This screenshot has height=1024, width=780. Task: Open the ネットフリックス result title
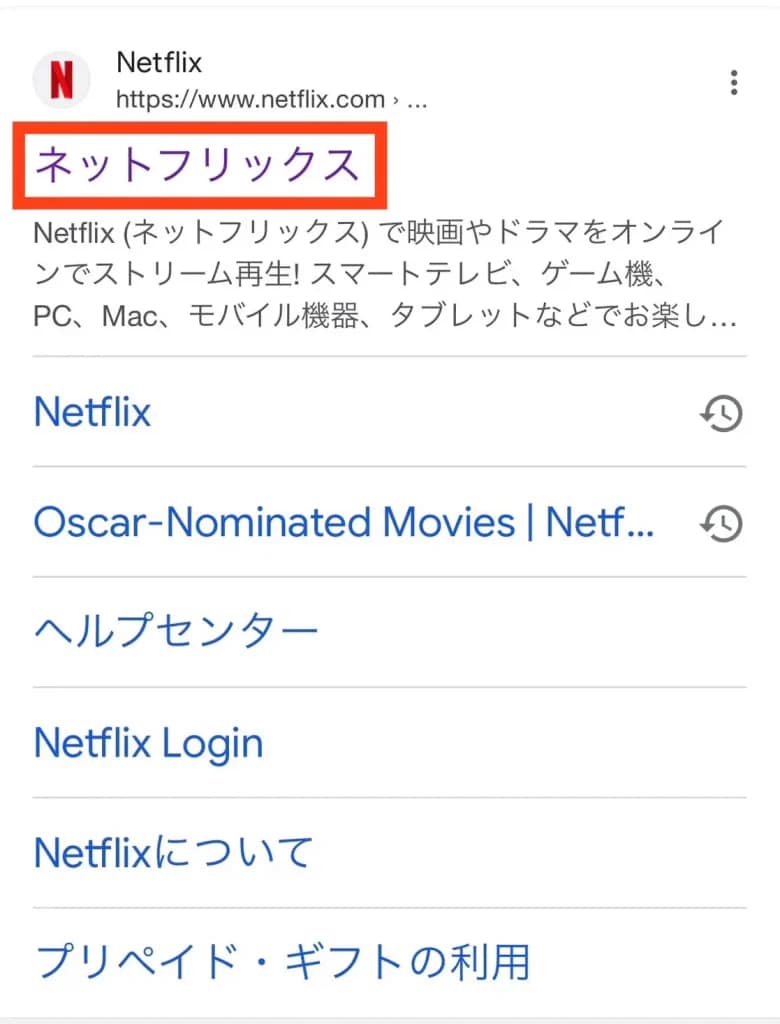coord(196,165)
